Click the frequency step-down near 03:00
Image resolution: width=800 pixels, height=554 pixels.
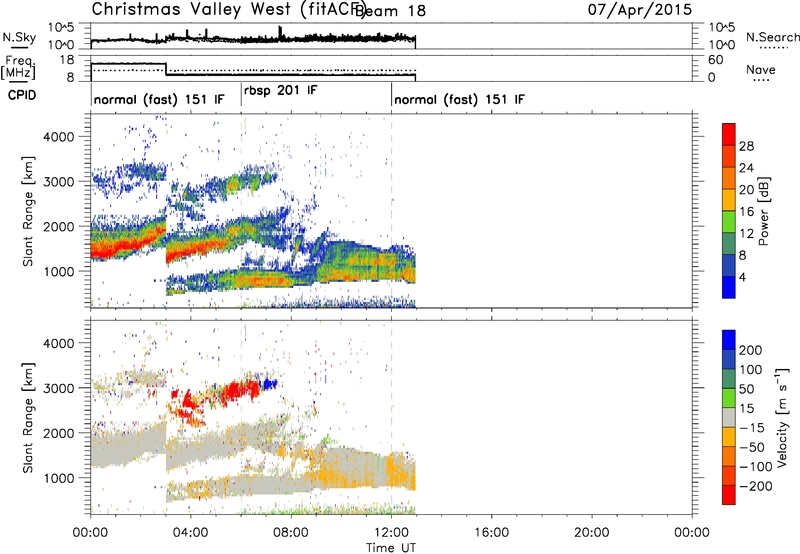point(166,69)
